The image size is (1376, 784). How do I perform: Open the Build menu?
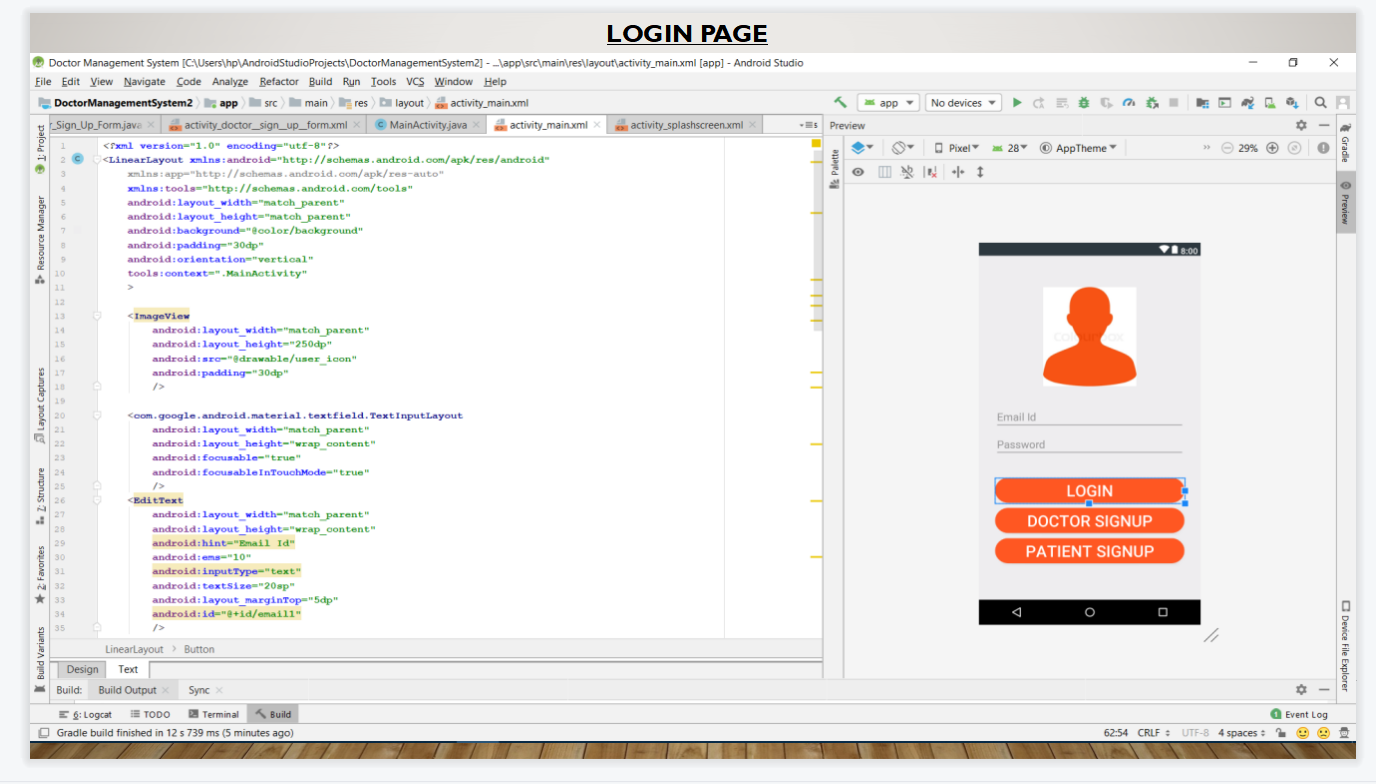[320, 82]
